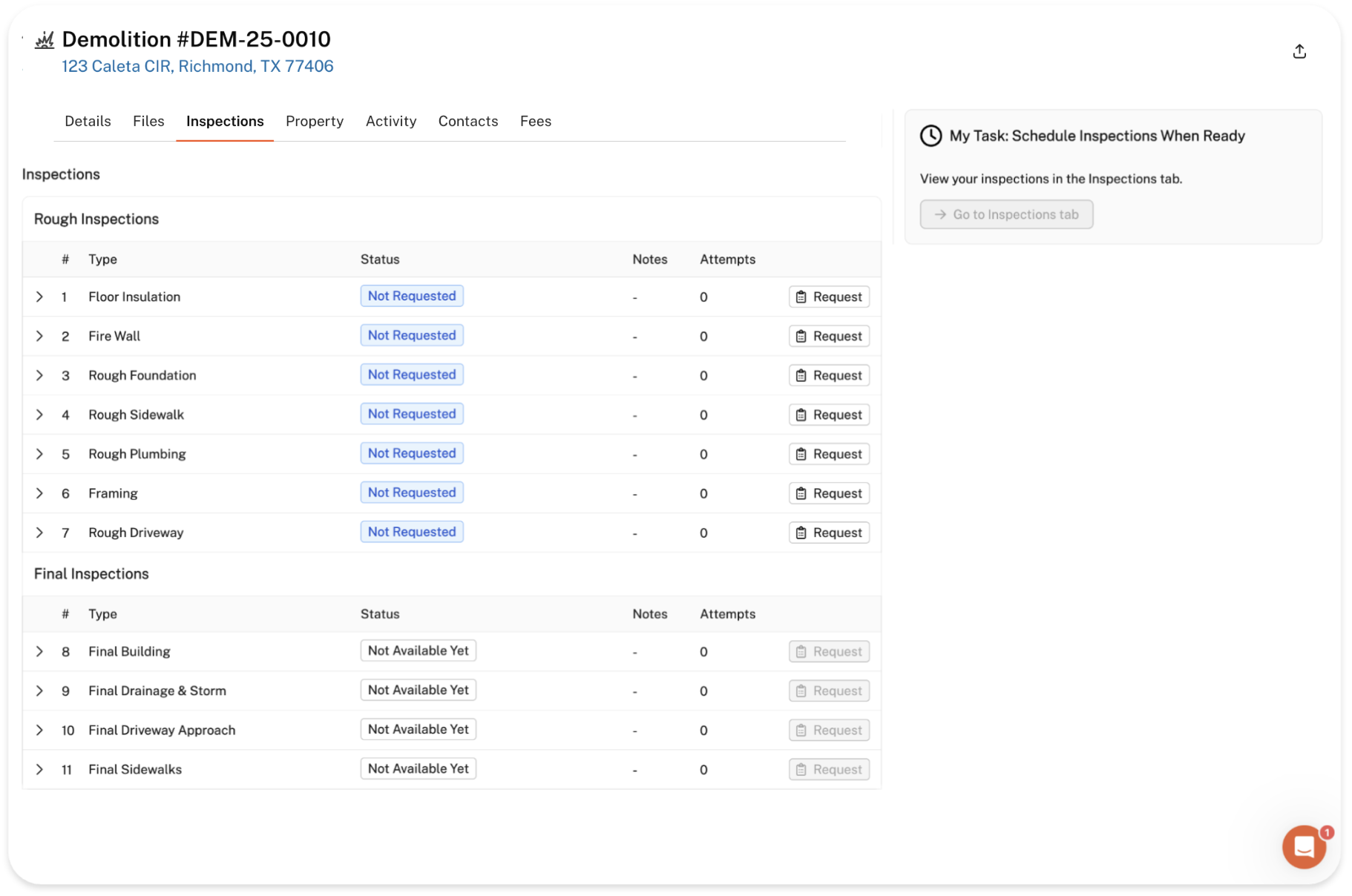Image resolution: width=1352 pixels, height=896 pixels.
Task: Request the Rough Driveway inspection
Action: [x=828, y=533]
